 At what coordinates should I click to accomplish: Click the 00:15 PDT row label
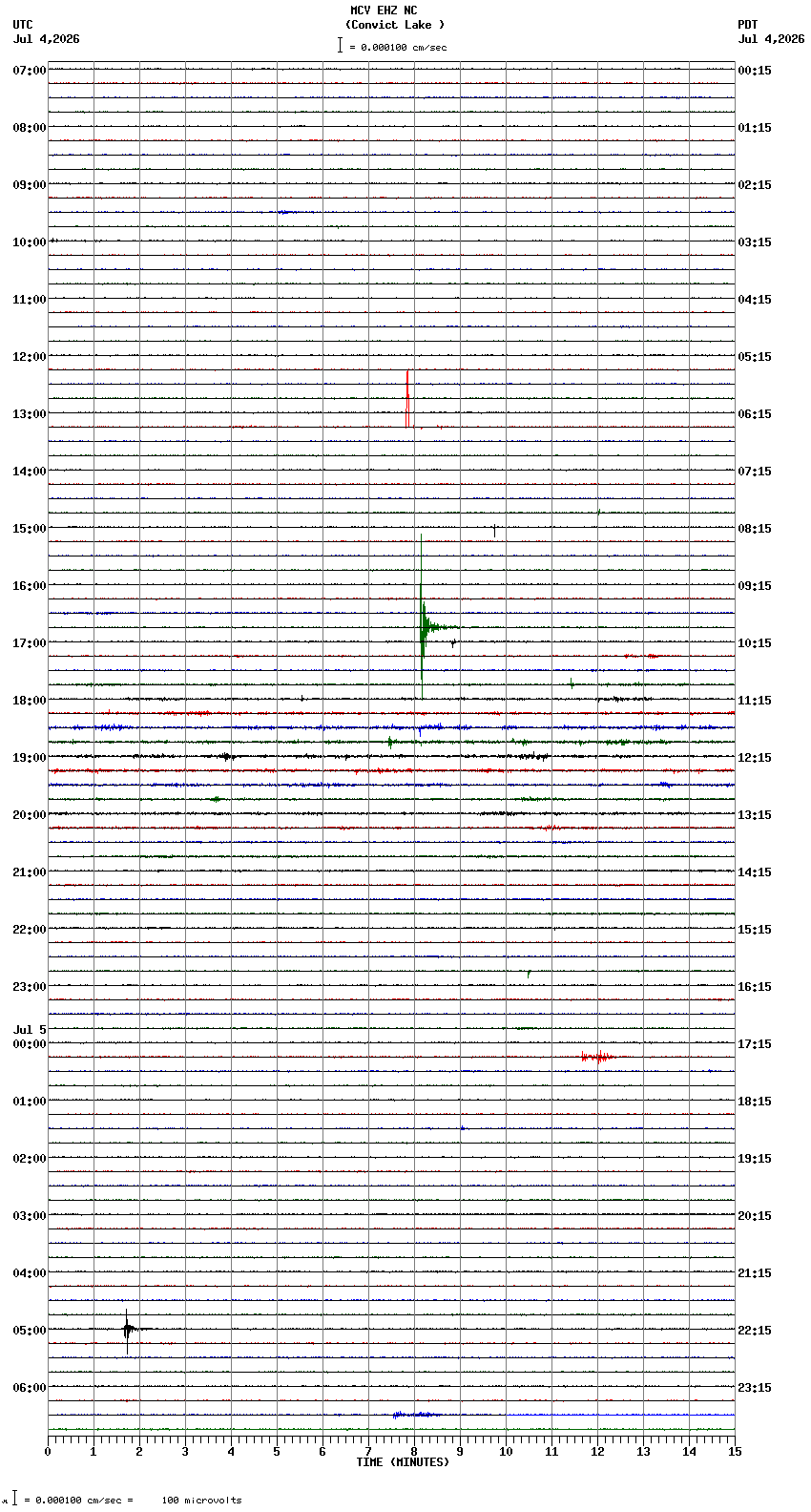click(755, 71)
